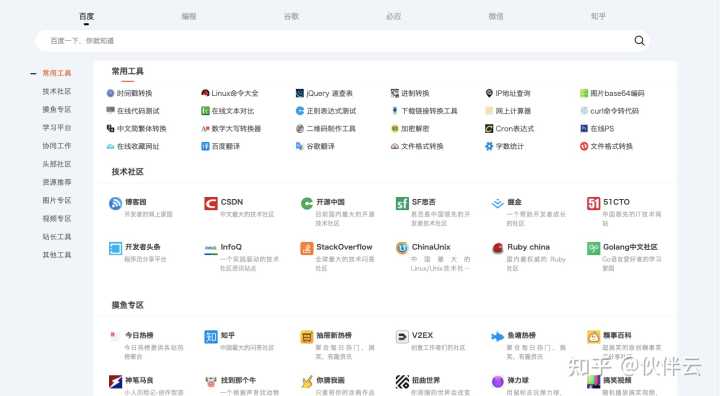Click the purple 弹力球 ball icon
The image size is (720, 396).
(x=497, y=381)
